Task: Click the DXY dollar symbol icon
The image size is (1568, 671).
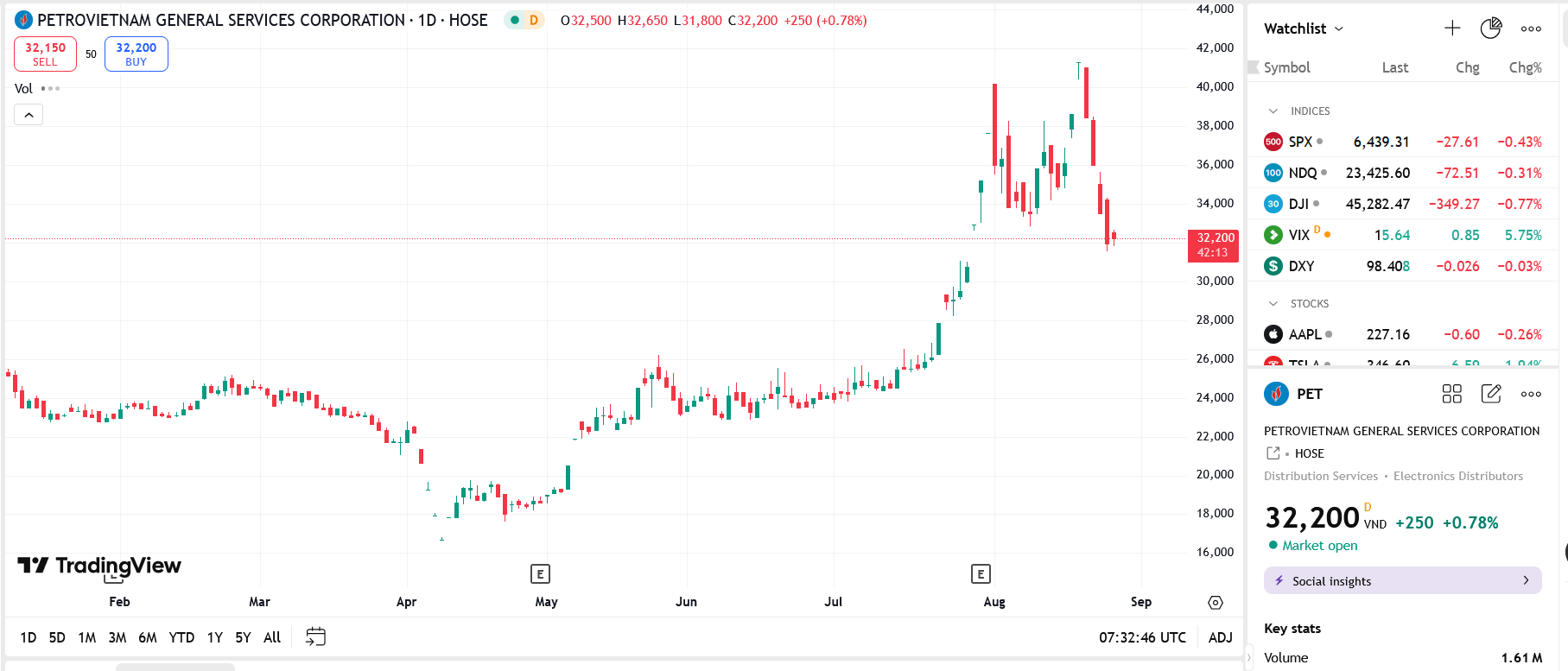Action: click(1273, 266)
